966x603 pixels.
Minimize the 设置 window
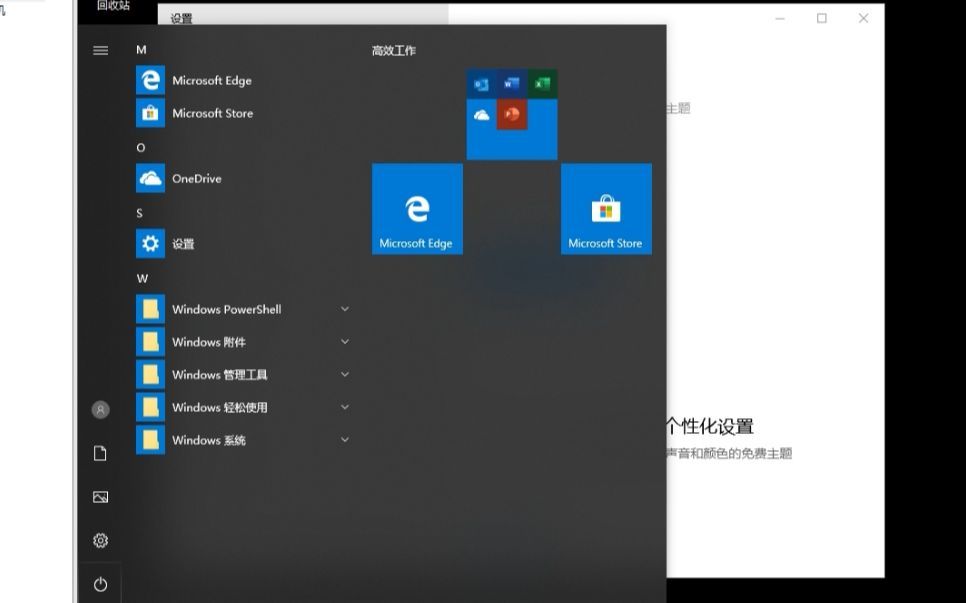pos(780,18)
